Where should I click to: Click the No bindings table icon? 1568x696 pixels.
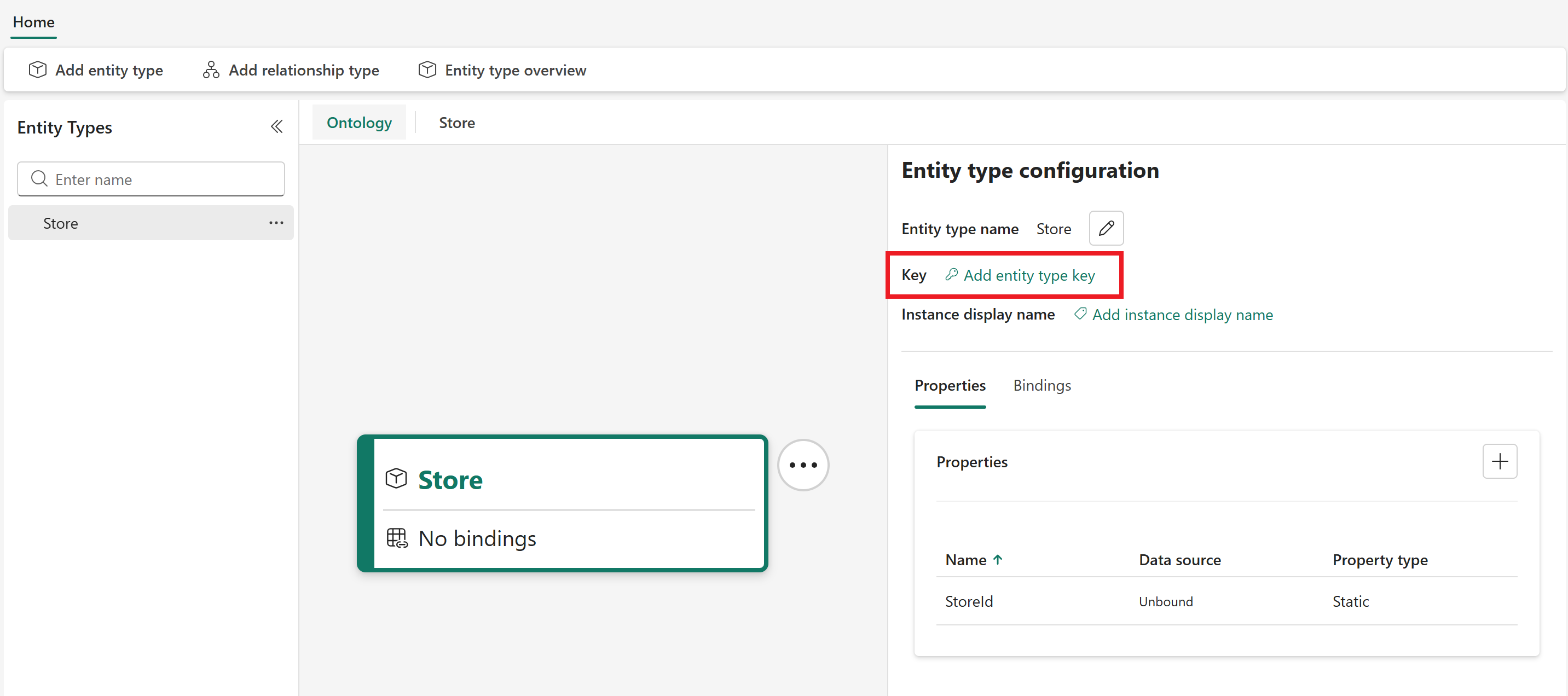click(397, 538)
